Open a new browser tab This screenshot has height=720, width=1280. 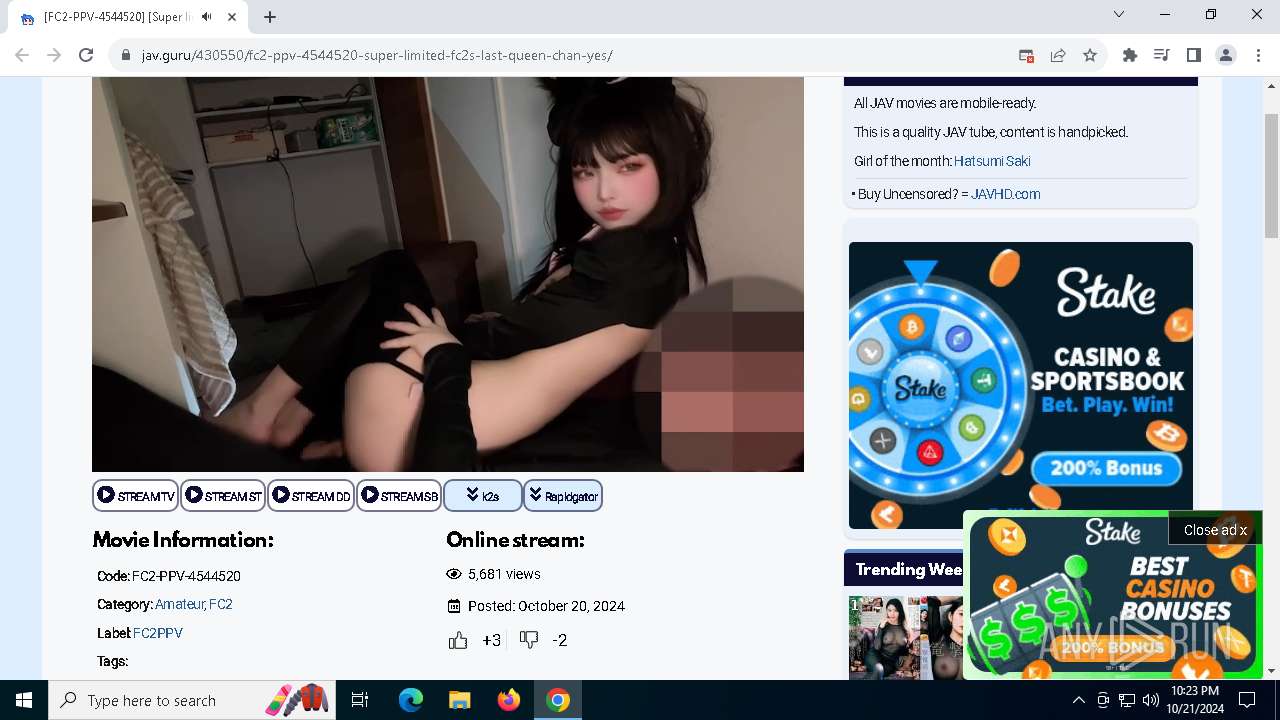(x=270, y=17)
